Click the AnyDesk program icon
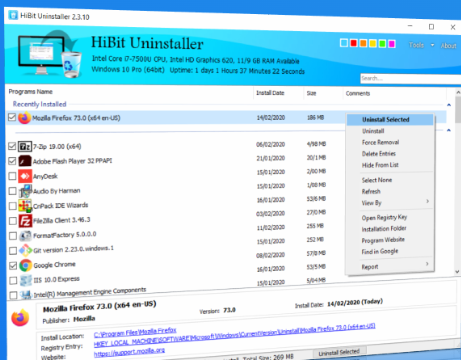461x360 pixels. (x=25, y=176)
